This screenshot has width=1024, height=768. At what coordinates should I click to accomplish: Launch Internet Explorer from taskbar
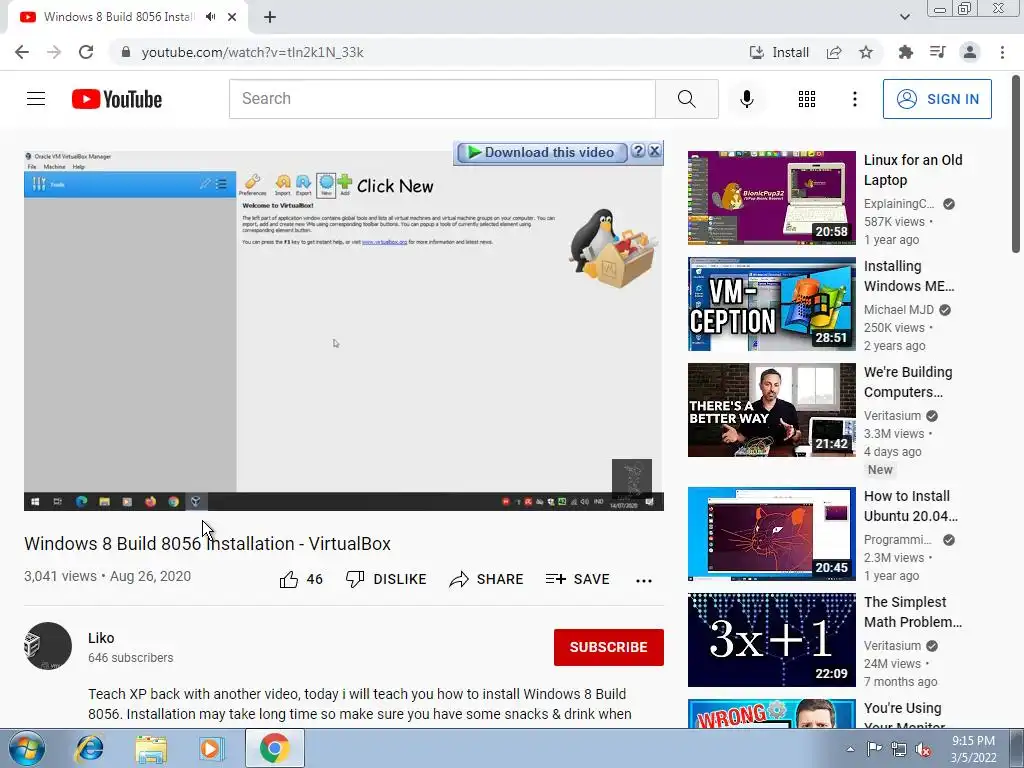tap(89, 749)
